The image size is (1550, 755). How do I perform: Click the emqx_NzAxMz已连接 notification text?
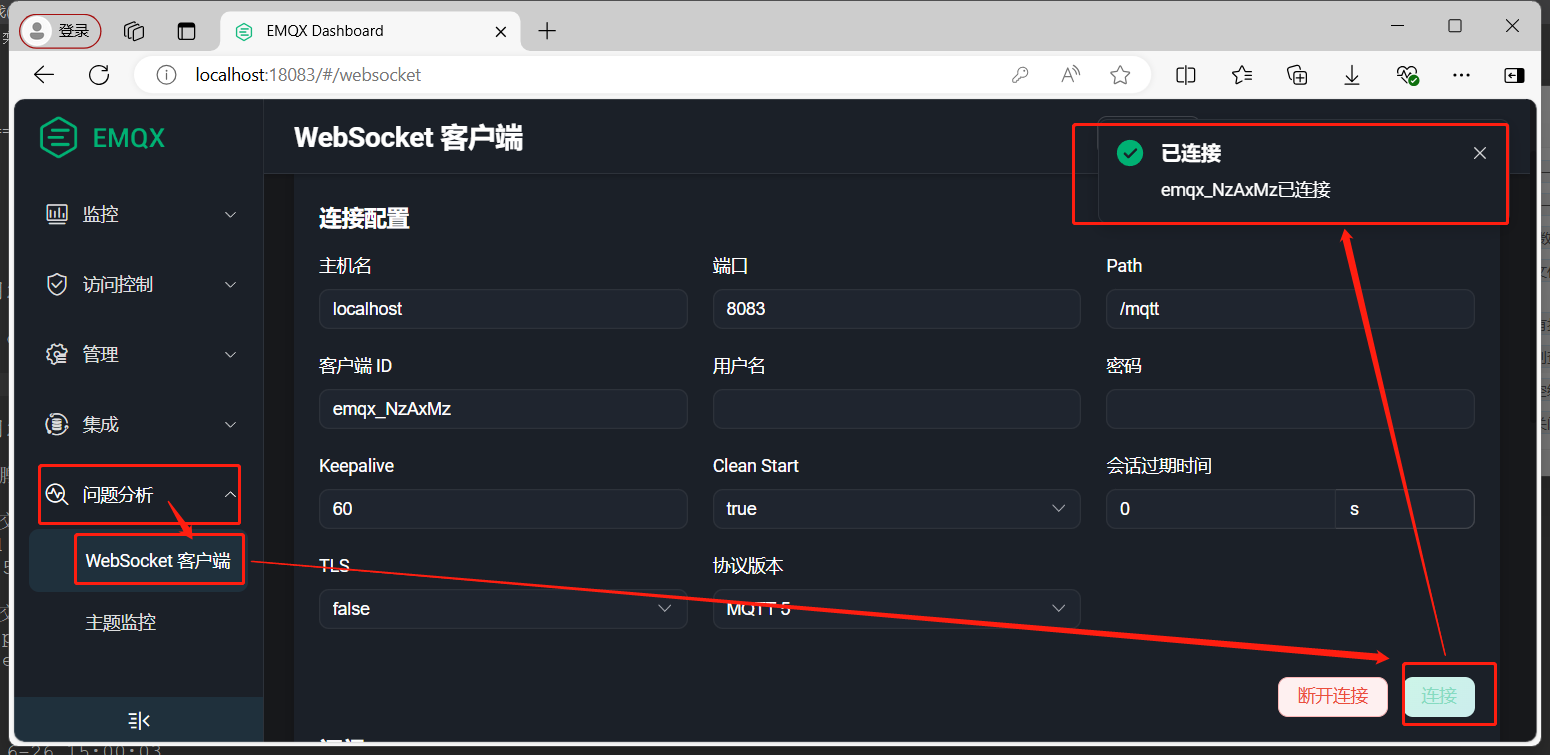[1245, 189]
